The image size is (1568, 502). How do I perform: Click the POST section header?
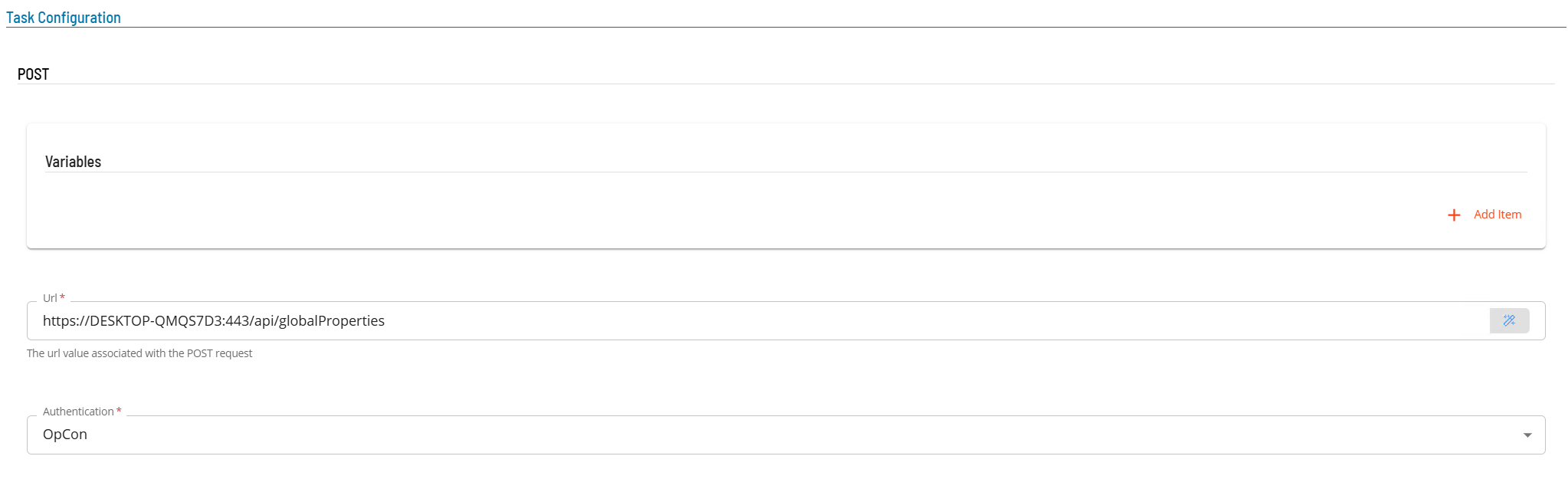pos(33,74)
